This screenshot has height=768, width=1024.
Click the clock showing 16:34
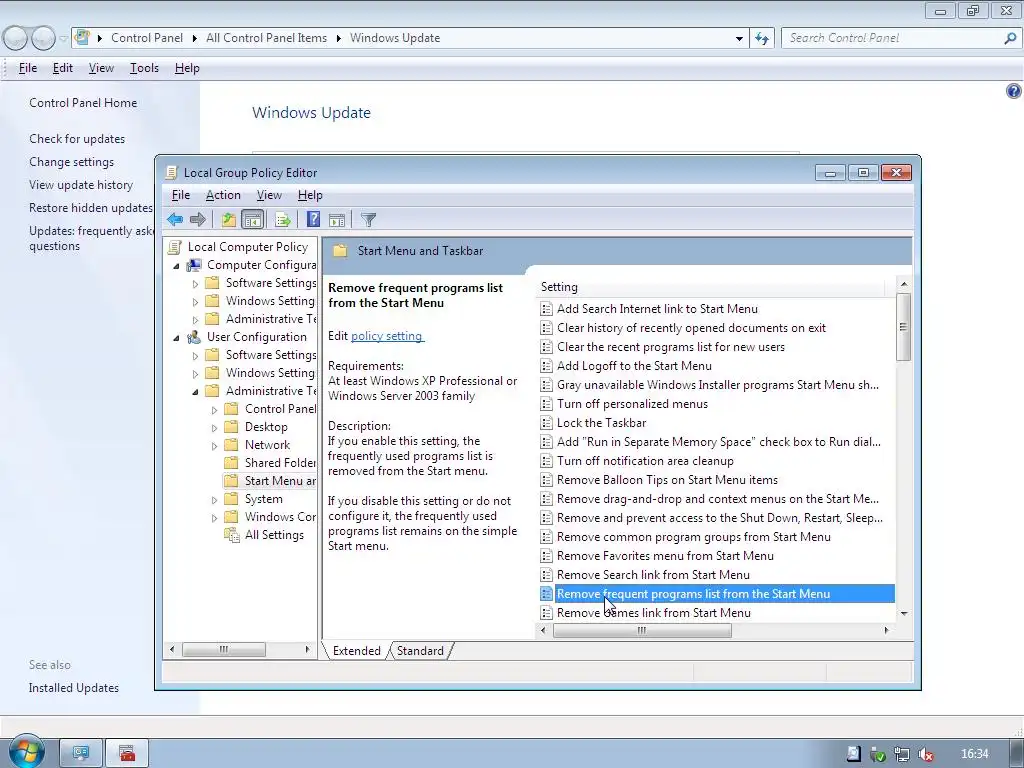pyautogui.click(x=974, y=754)
